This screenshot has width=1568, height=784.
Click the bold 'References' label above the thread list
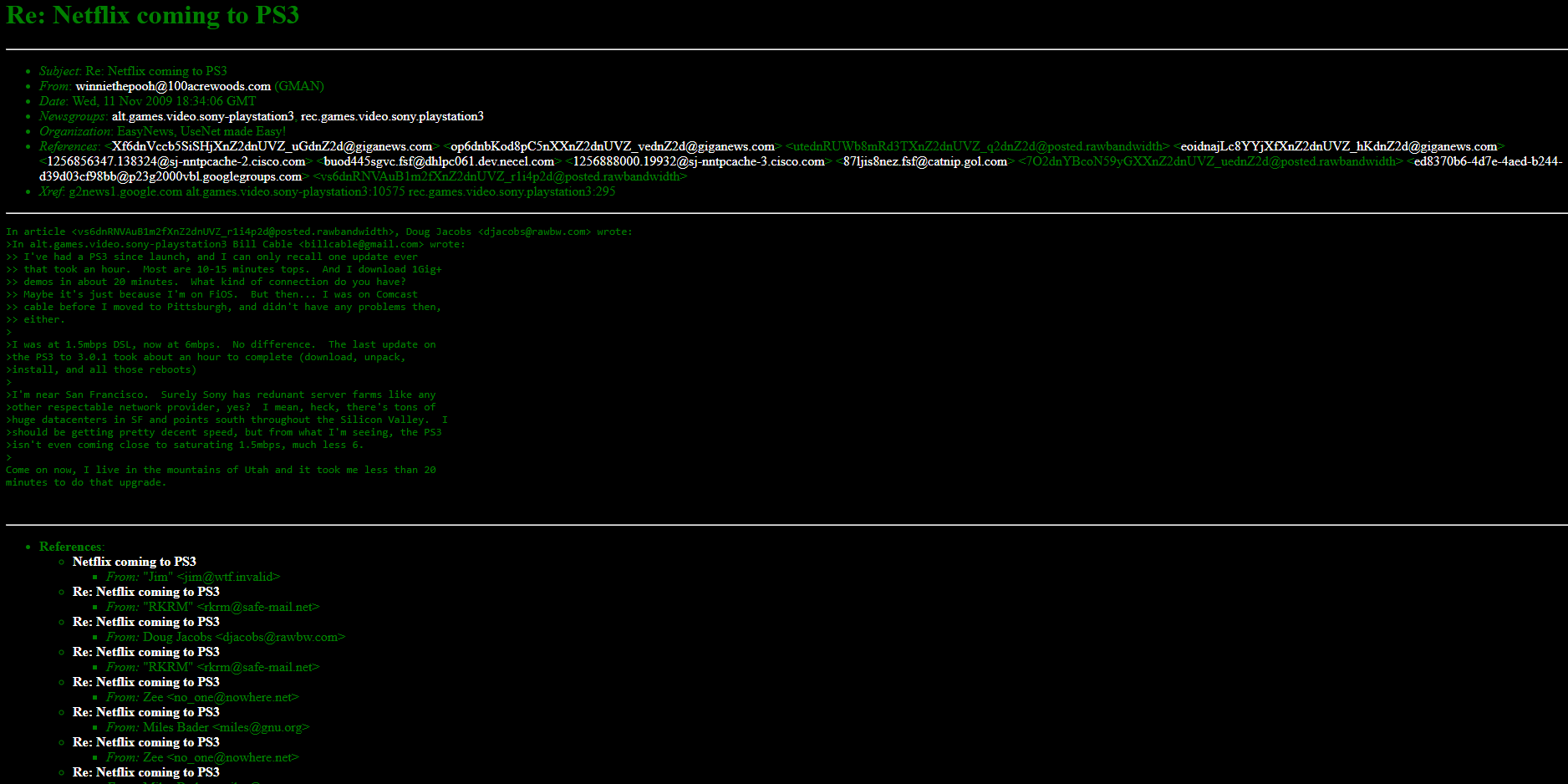70,547
